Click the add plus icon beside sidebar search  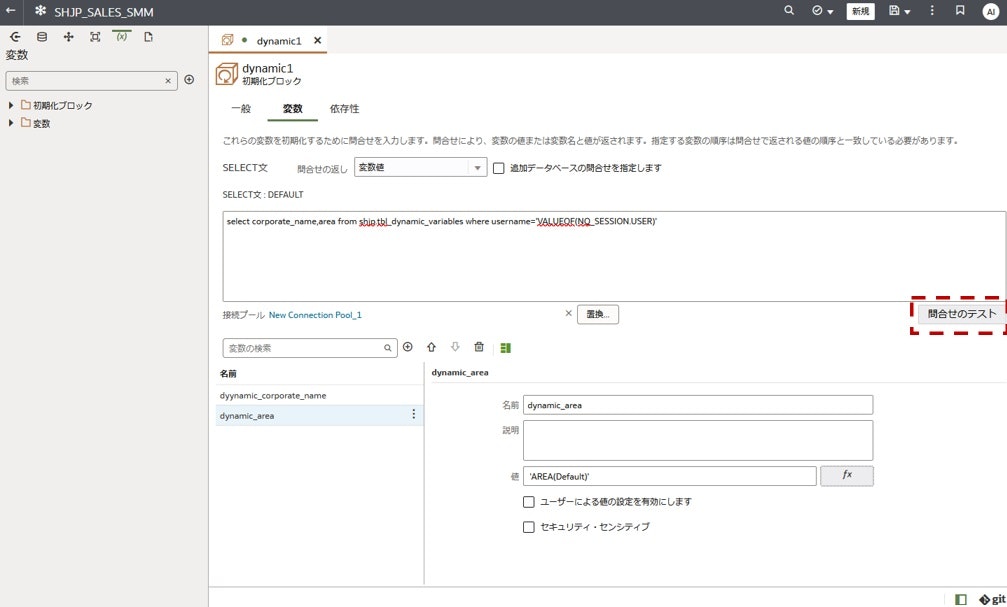coord(189,80)
